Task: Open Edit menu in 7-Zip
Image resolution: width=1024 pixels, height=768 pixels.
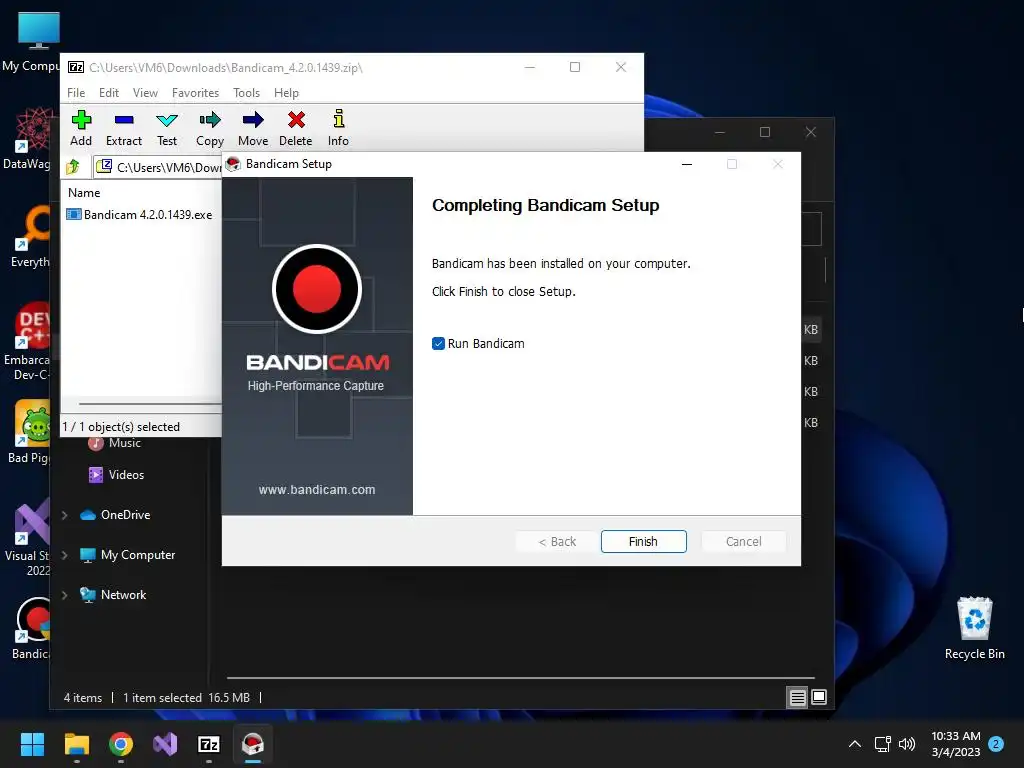Action: click(x=108, y=93)
